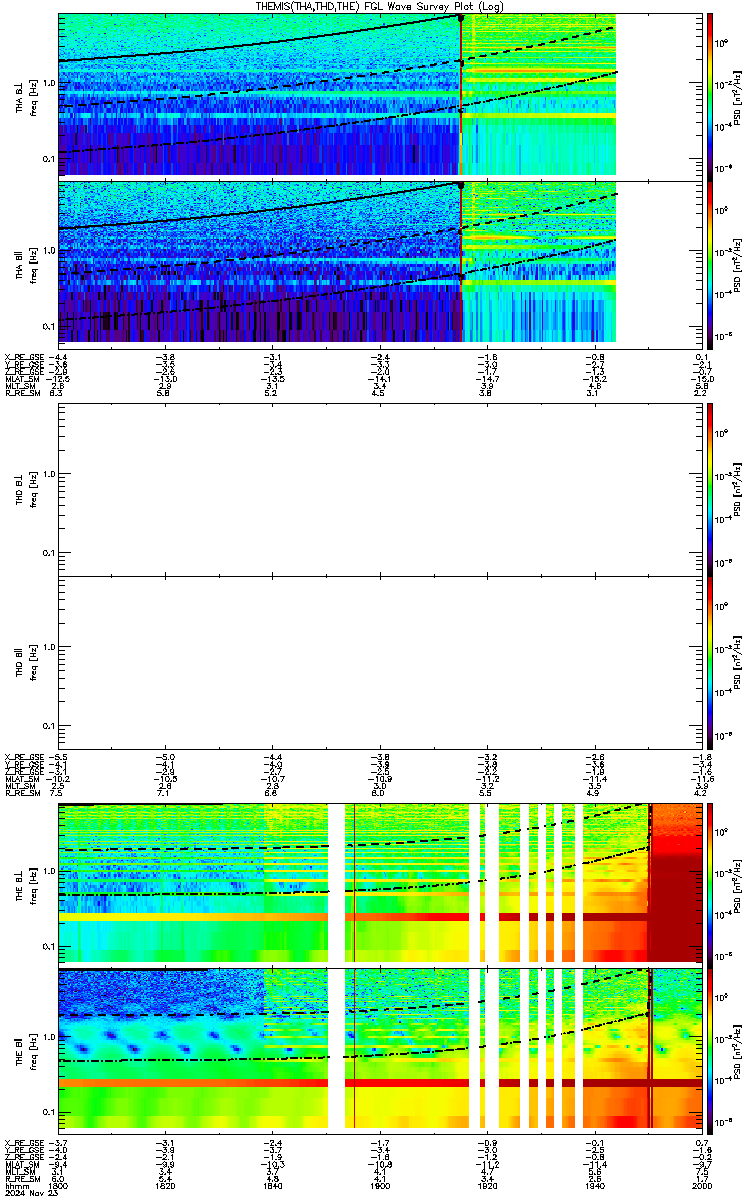Click the '0.1' frequency tick of THE B|| panel
This screenshot has height=1200, width=750.
pyautogui.click(x=49, y=1113)
